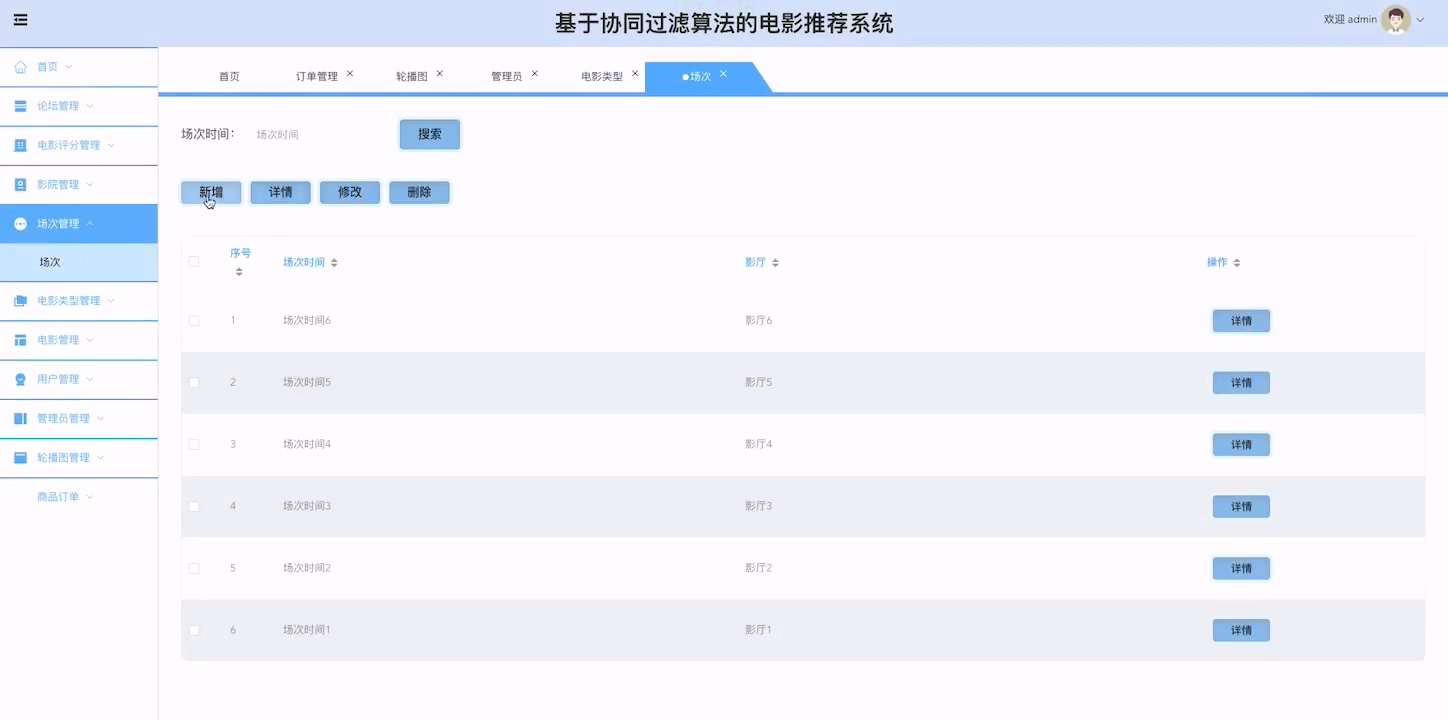Check the row for 场次时间3
The width and height of the screenshot is (1448, 720).
[x=194, y=506]
